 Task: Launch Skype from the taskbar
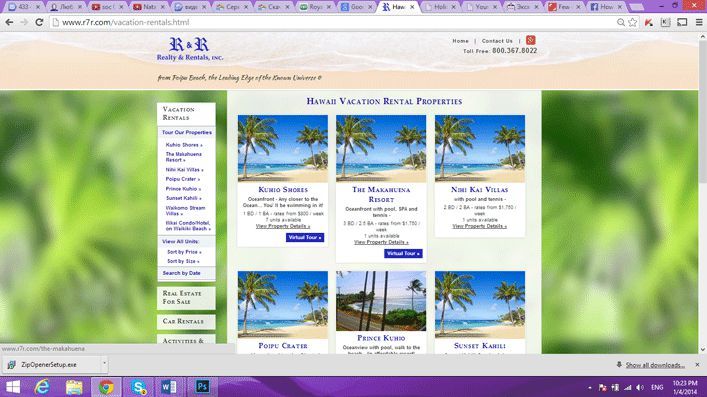139,387
